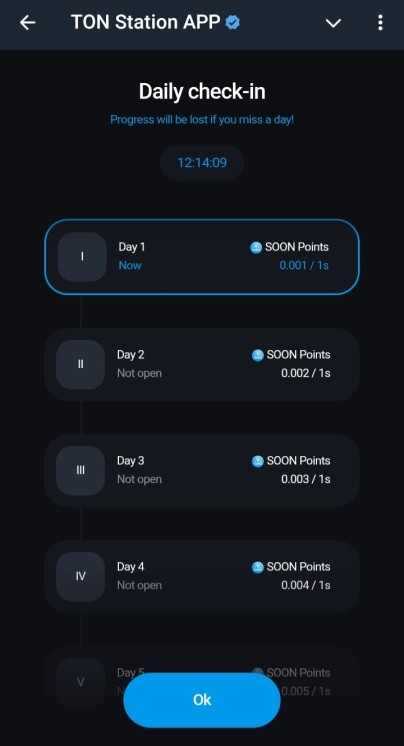Click the 0.001 / 1s reward rate
The image size is (404, 746).
(304, 265)
